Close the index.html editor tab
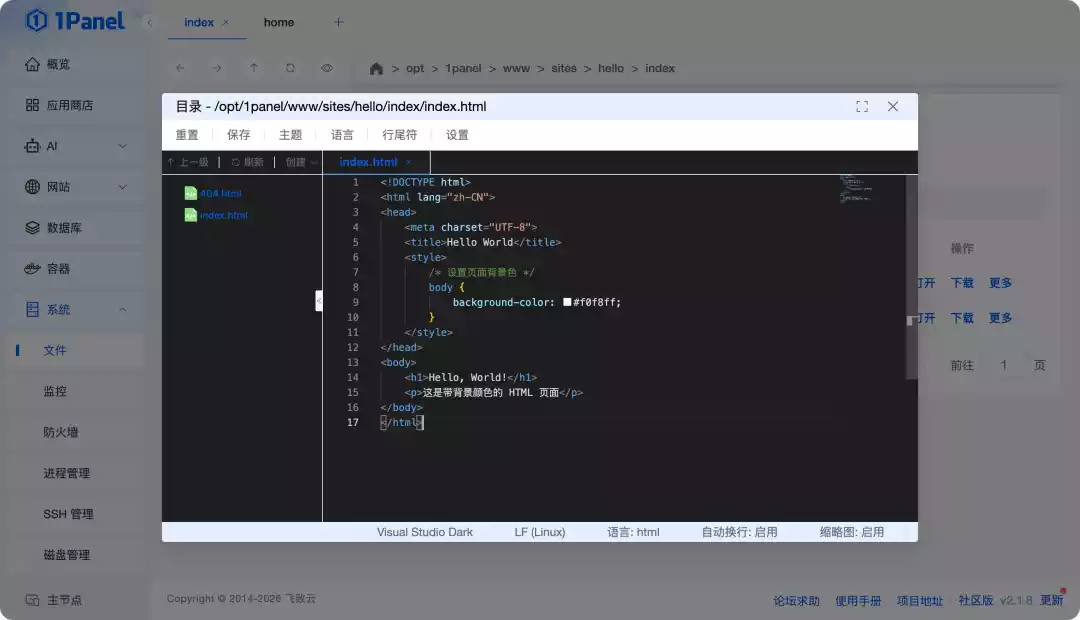The image size is (1080, 620). click(x=408, y=162)
